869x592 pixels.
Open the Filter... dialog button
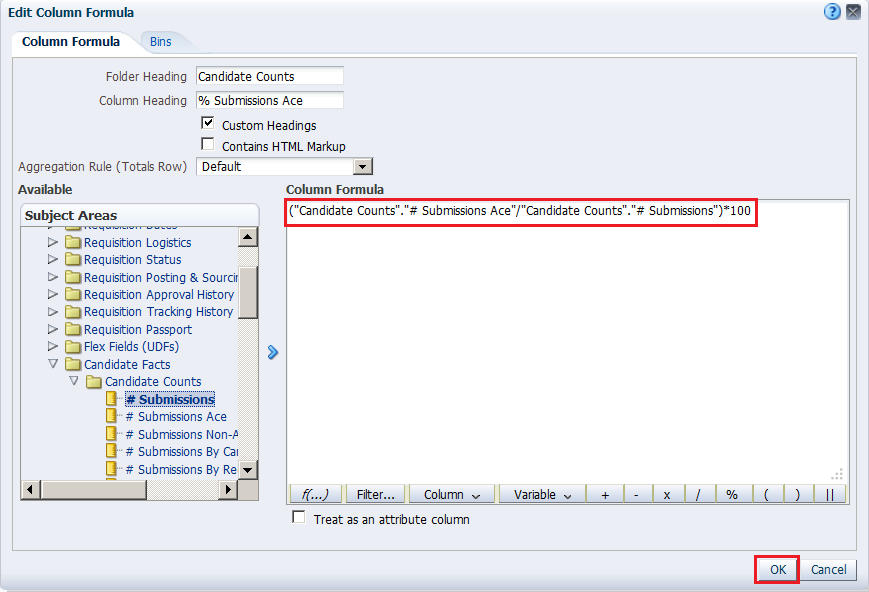point(375,494)
